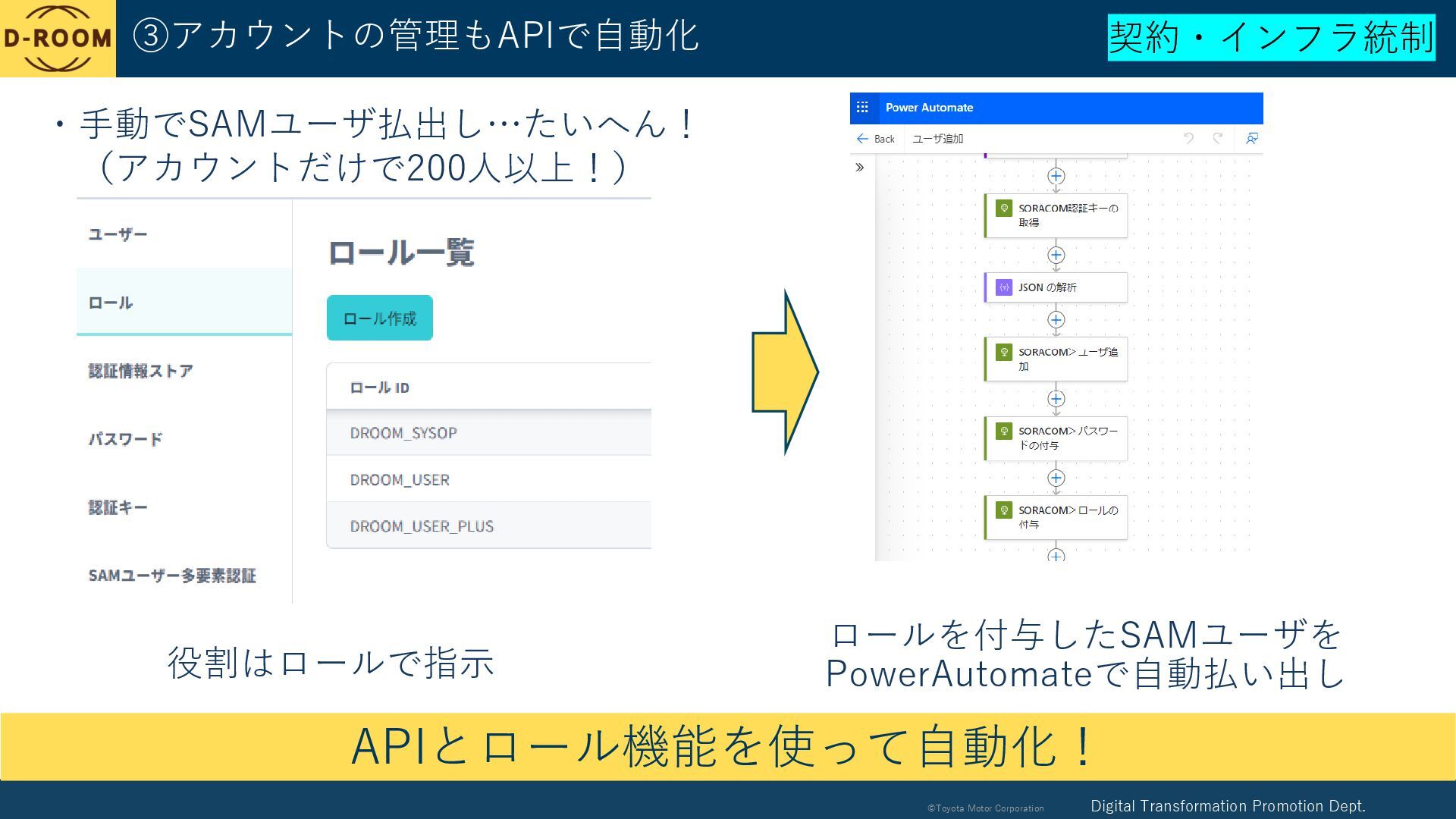The width and height of the screenshot is (1456, 819).
Task: Click the Back arrow in Power Automate
Action: [x=862, y=139]
